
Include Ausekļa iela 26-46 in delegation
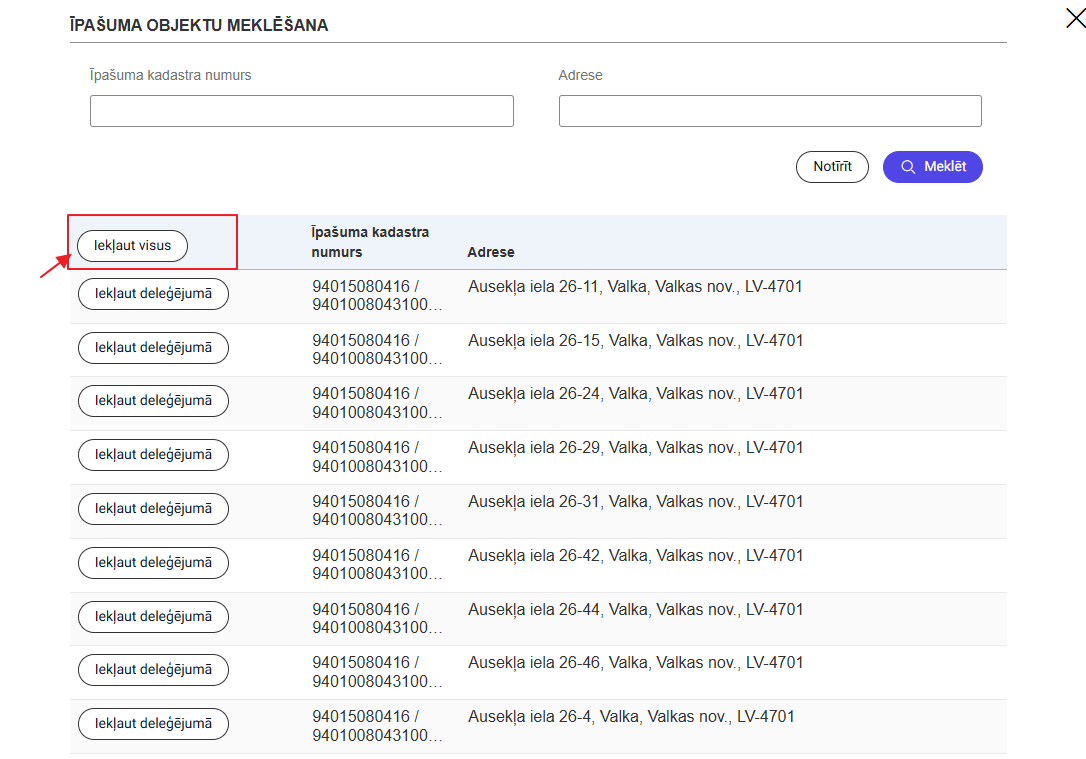[x=153, y=670]
